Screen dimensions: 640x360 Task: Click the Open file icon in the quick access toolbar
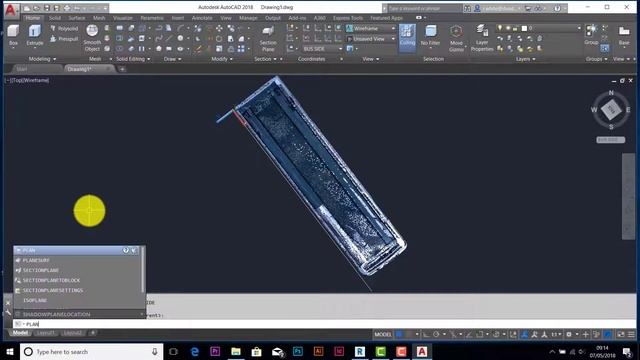(37, 8)
